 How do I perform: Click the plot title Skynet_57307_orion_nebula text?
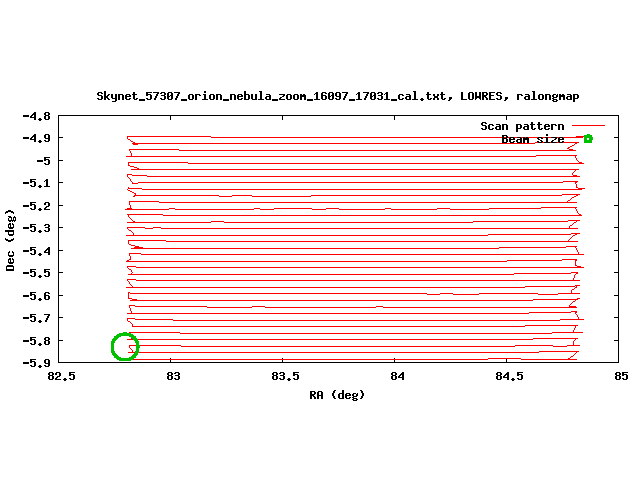click(338, 96)
